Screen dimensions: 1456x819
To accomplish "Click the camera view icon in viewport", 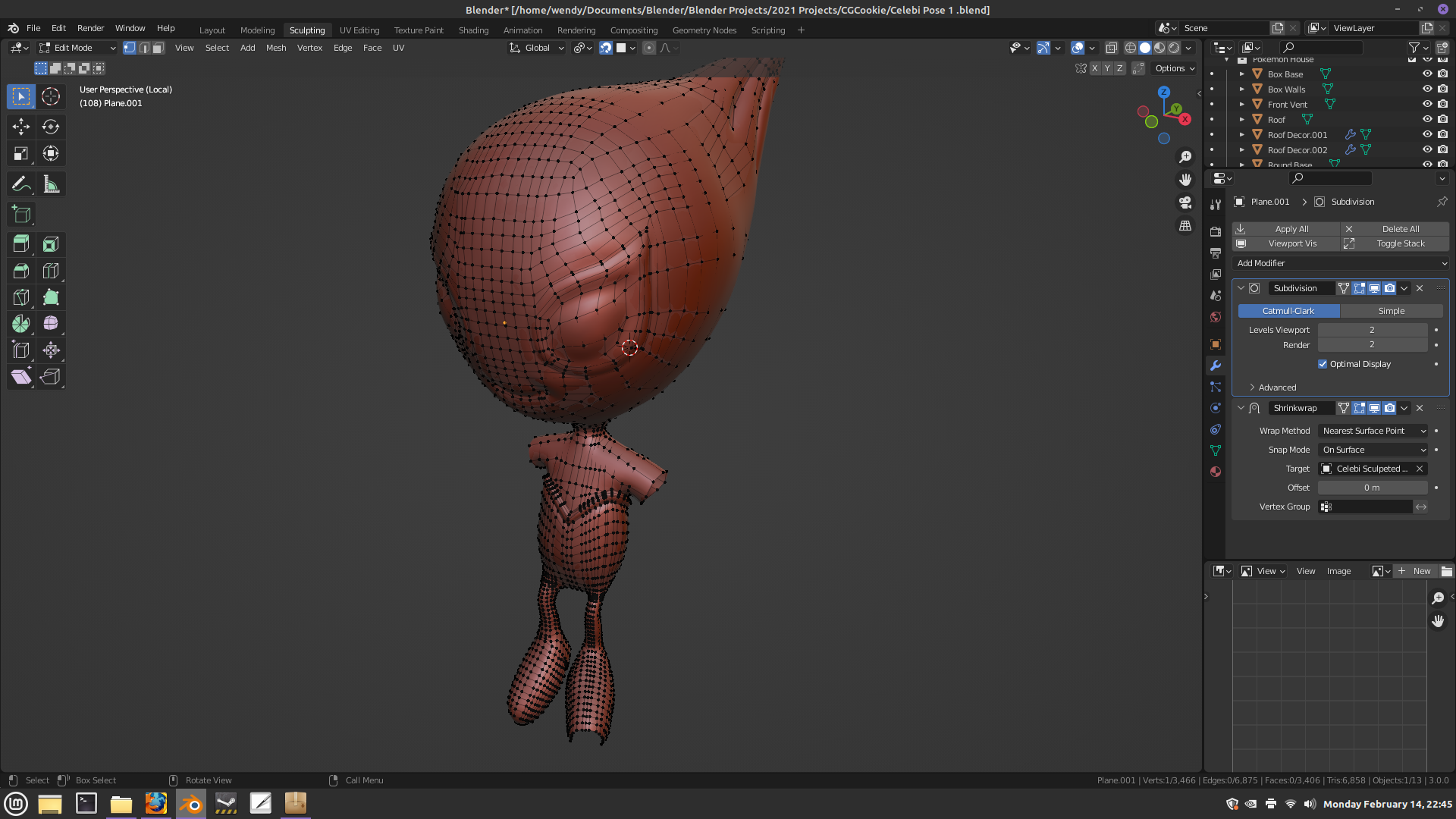I will click(x=1185, y=202).
